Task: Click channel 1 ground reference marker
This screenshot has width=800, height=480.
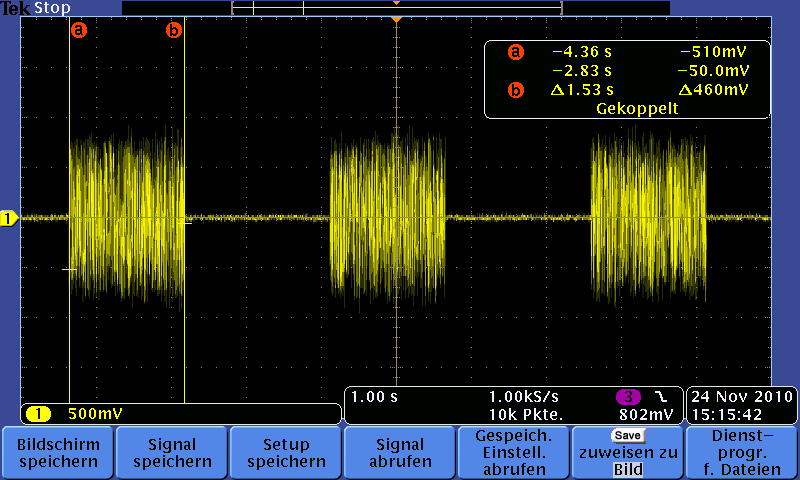Action: (x=9, y=218)
